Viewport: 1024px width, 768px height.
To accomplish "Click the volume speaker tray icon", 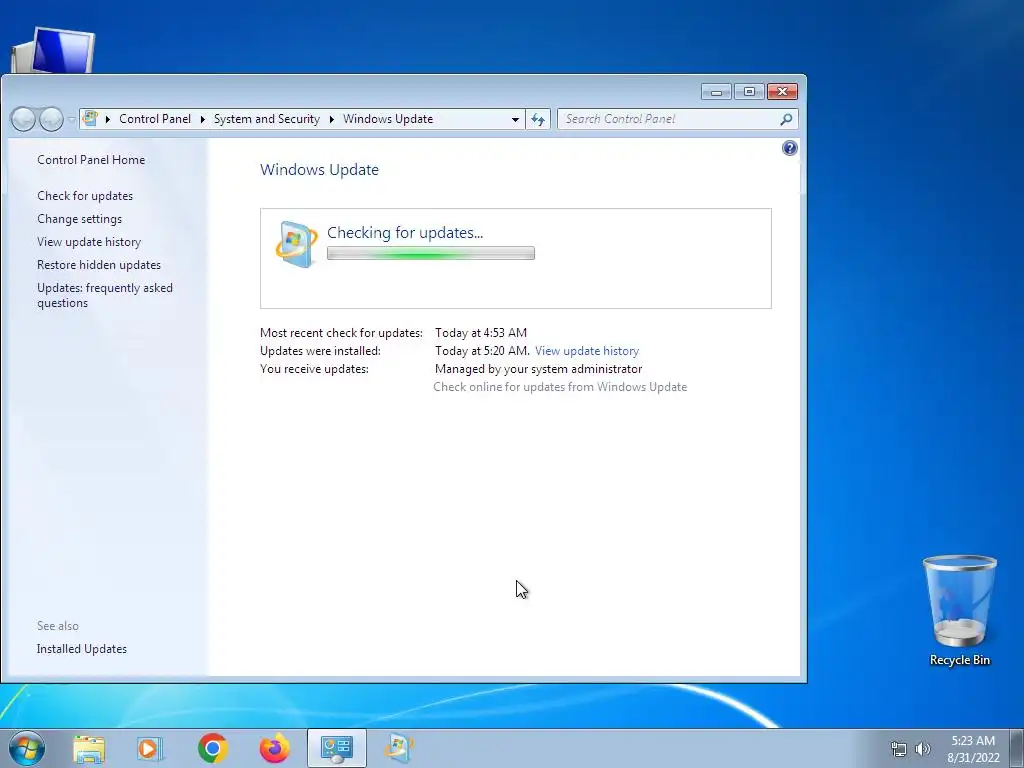I will click(x=923, y=749).
